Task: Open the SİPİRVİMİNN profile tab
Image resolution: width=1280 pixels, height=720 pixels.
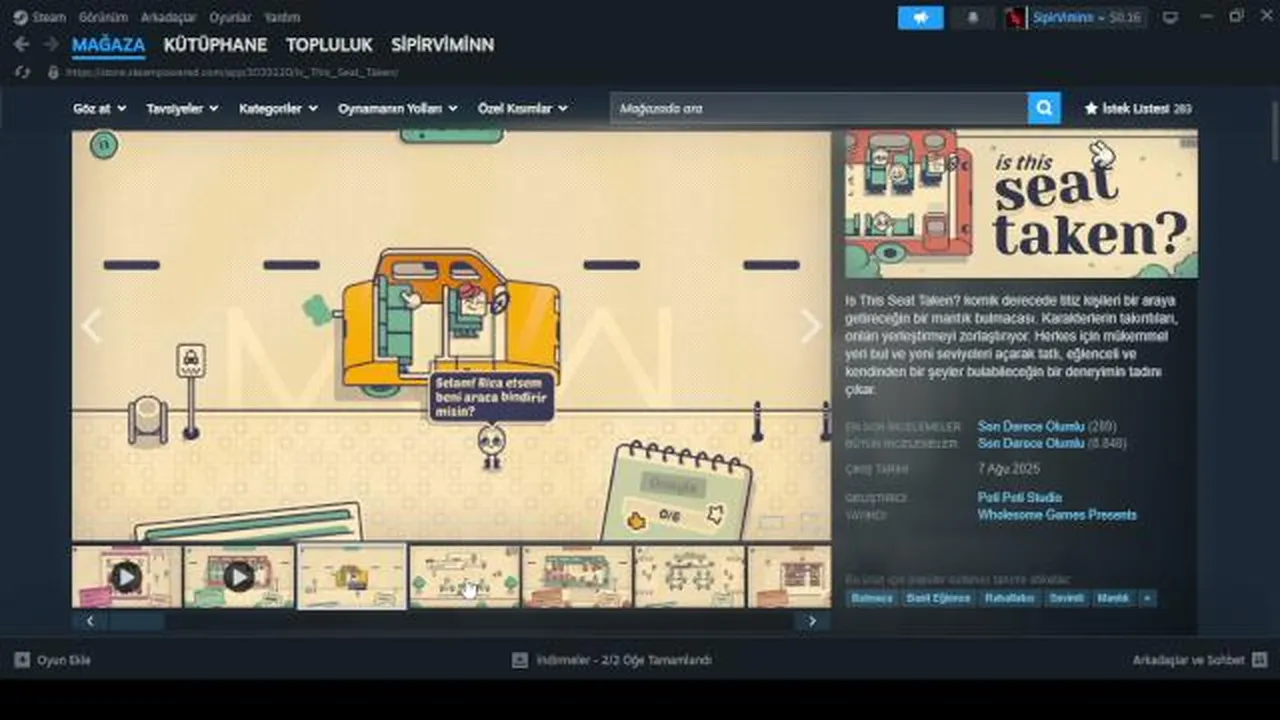Action: (442, 45)
